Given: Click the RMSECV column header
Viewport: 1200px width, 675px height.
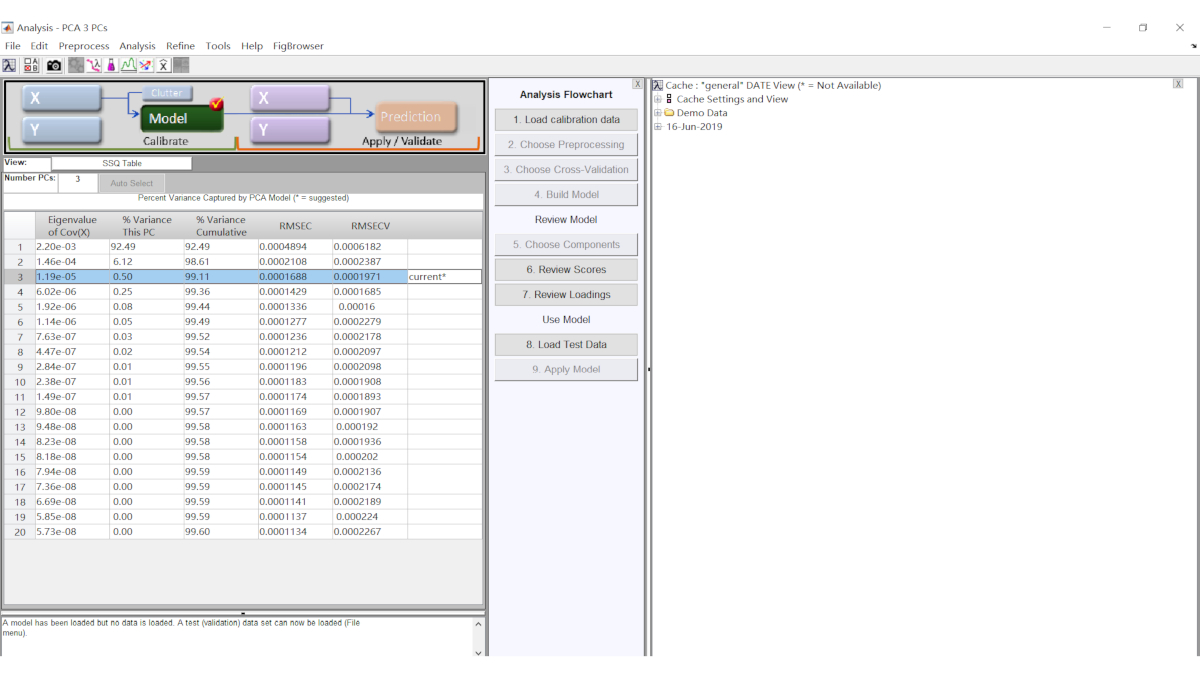Looking at the screenshot, I should pyautogui.click(x=370, y=225).
